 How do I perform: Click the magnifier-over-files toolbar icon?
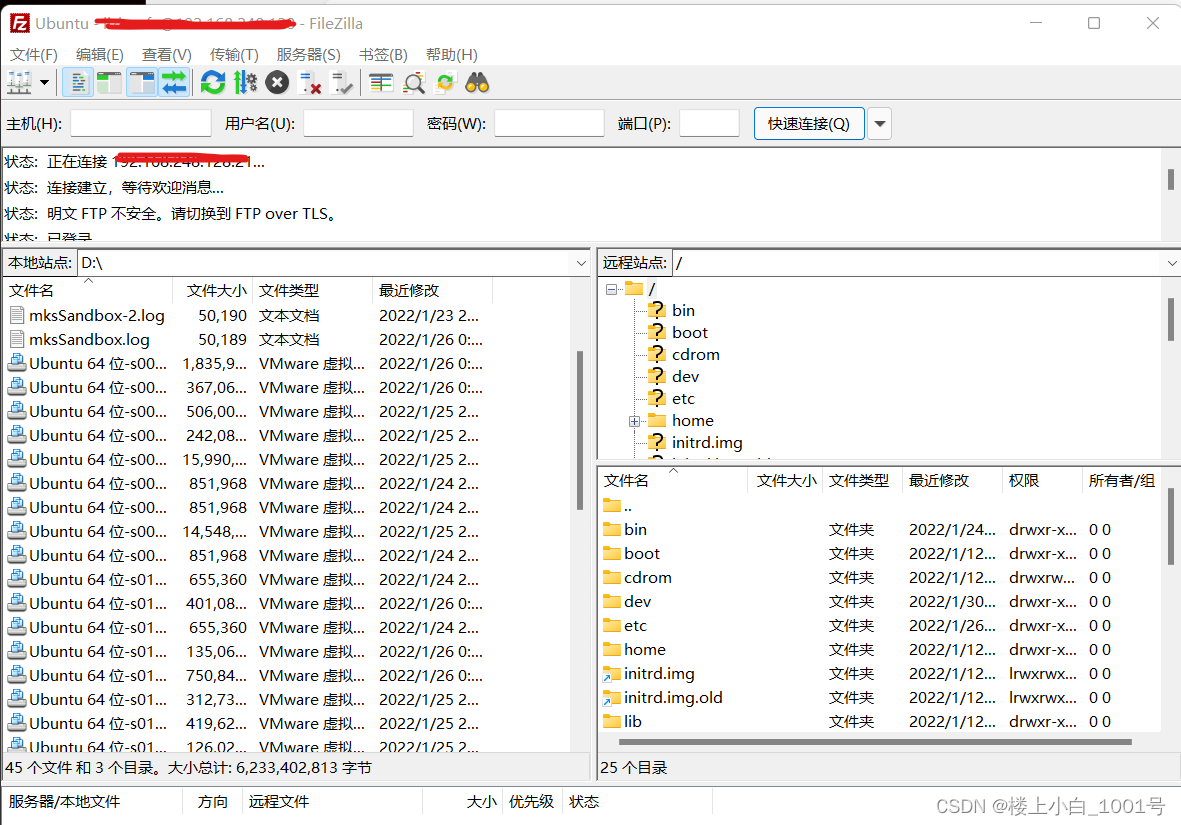tap(414, 82)
